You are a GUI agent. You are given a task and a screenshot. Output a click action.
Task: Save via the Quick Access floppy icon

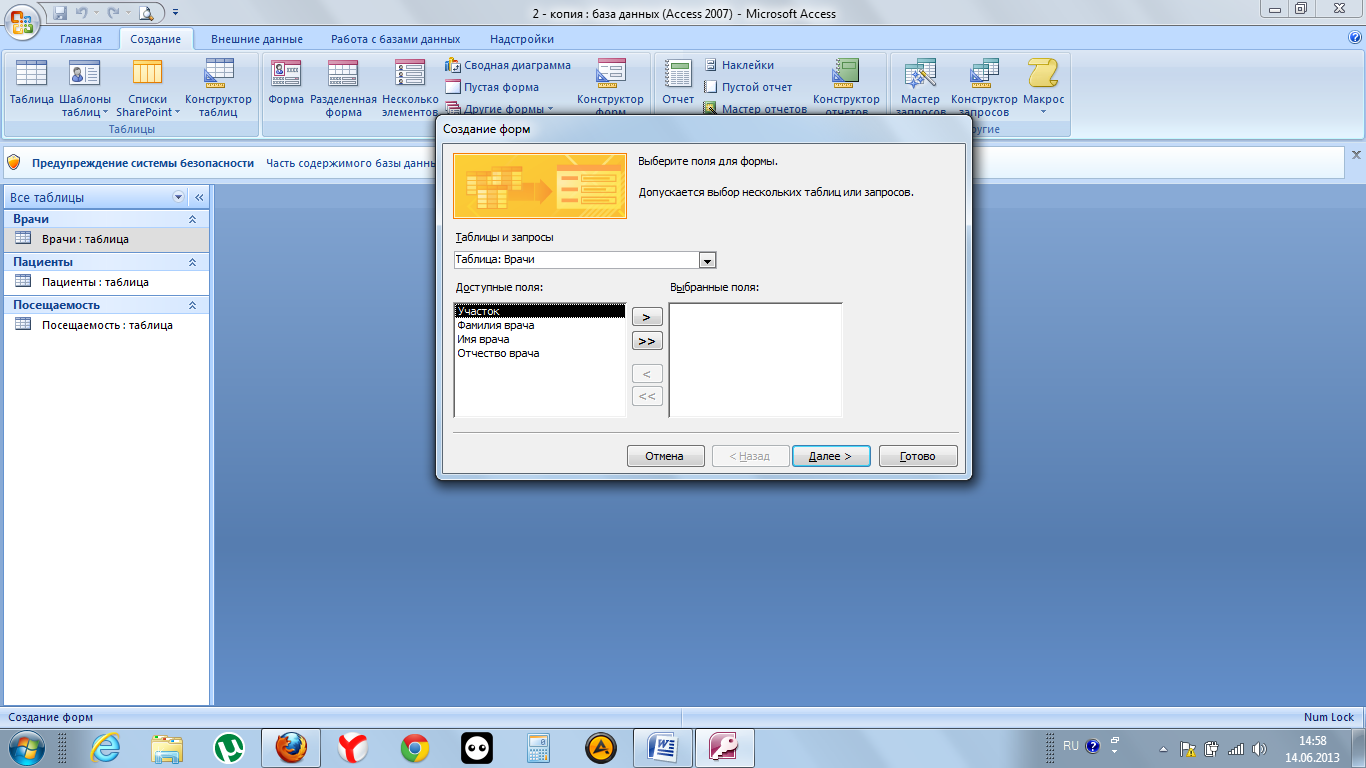[60, 13]
